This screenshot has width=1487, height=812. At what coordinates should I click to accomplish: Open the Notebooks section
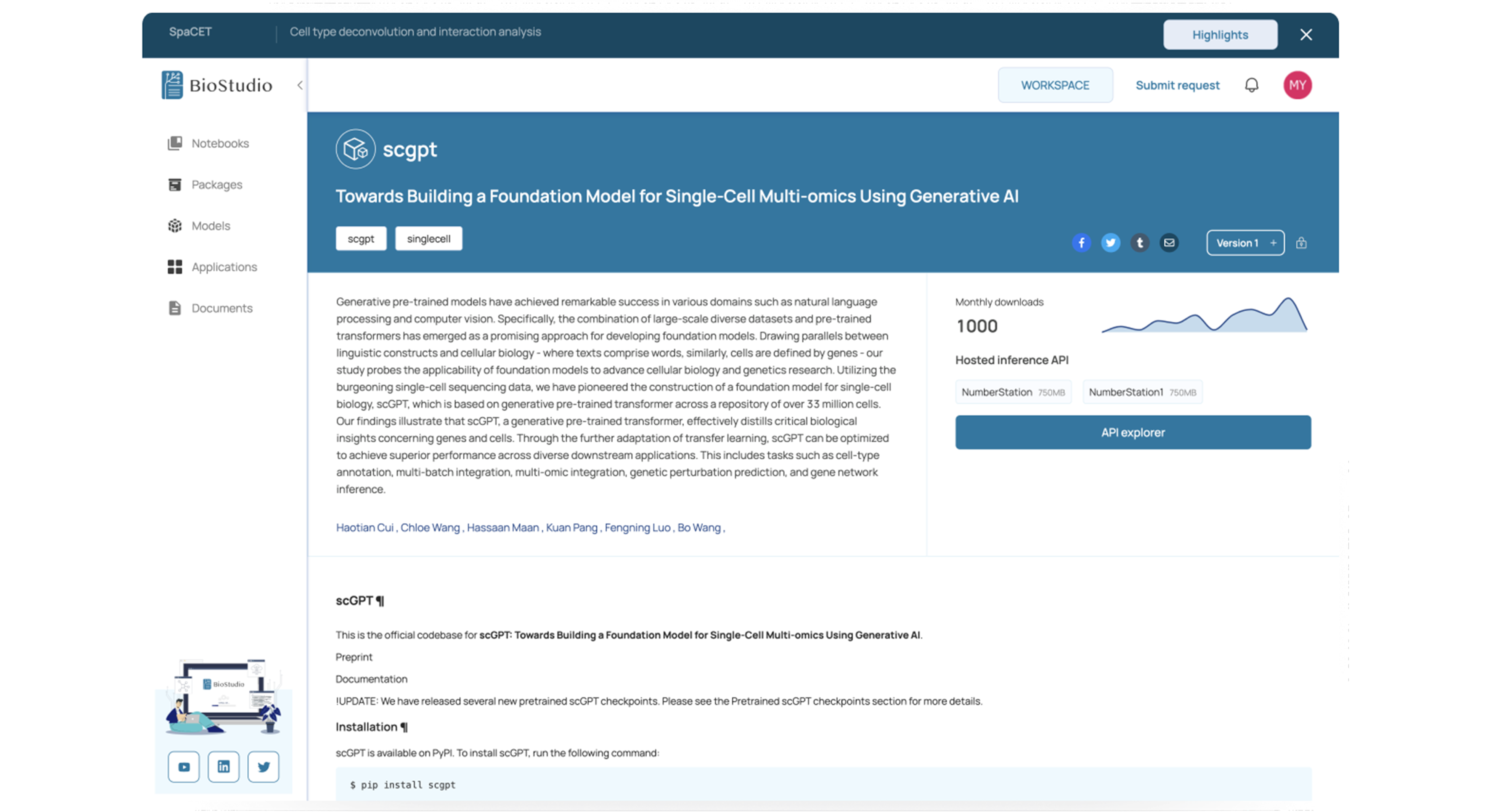[x=208, y=143]
